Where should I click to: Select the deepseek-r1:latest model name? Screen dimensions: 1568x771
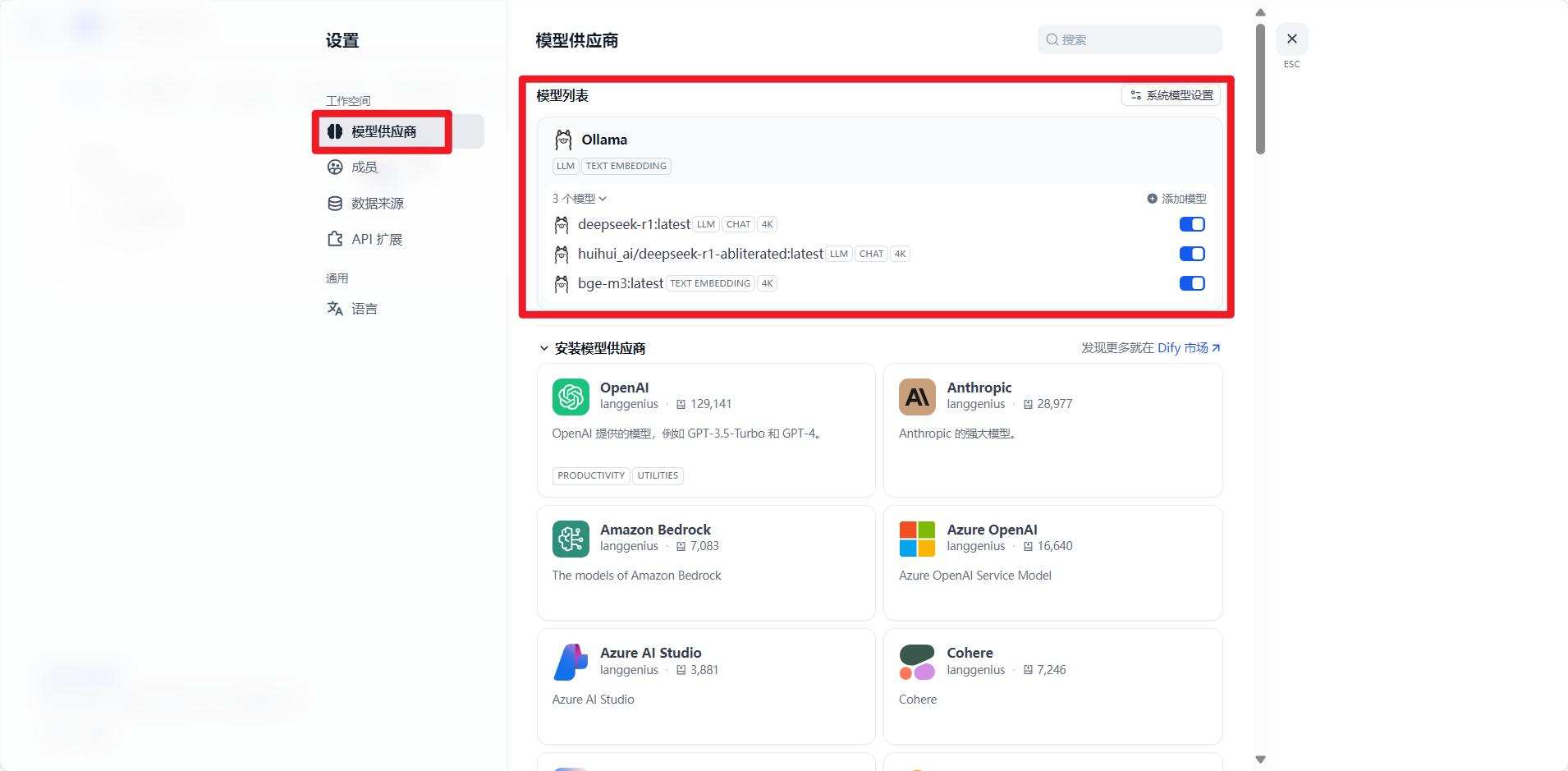tap(634, 224)
